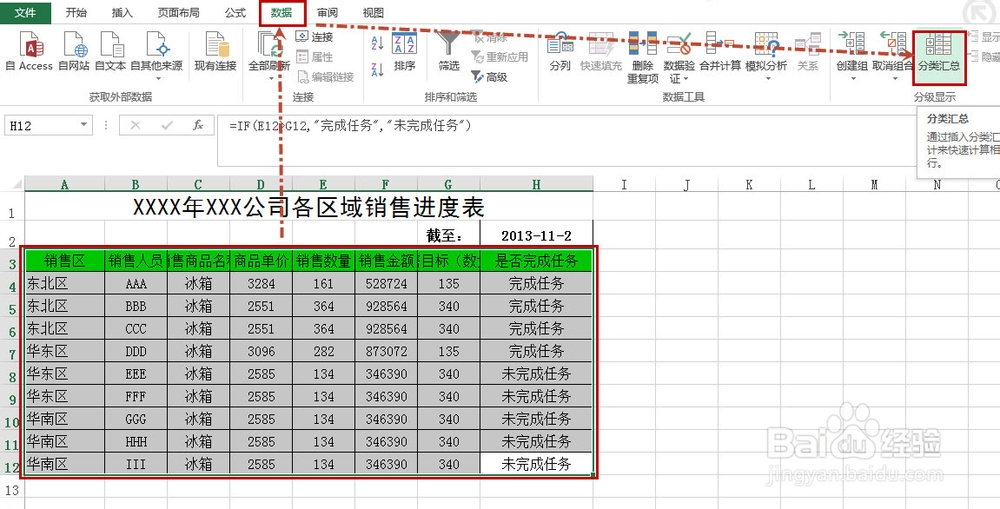Select row 13 header

click(x=12, y=490)
